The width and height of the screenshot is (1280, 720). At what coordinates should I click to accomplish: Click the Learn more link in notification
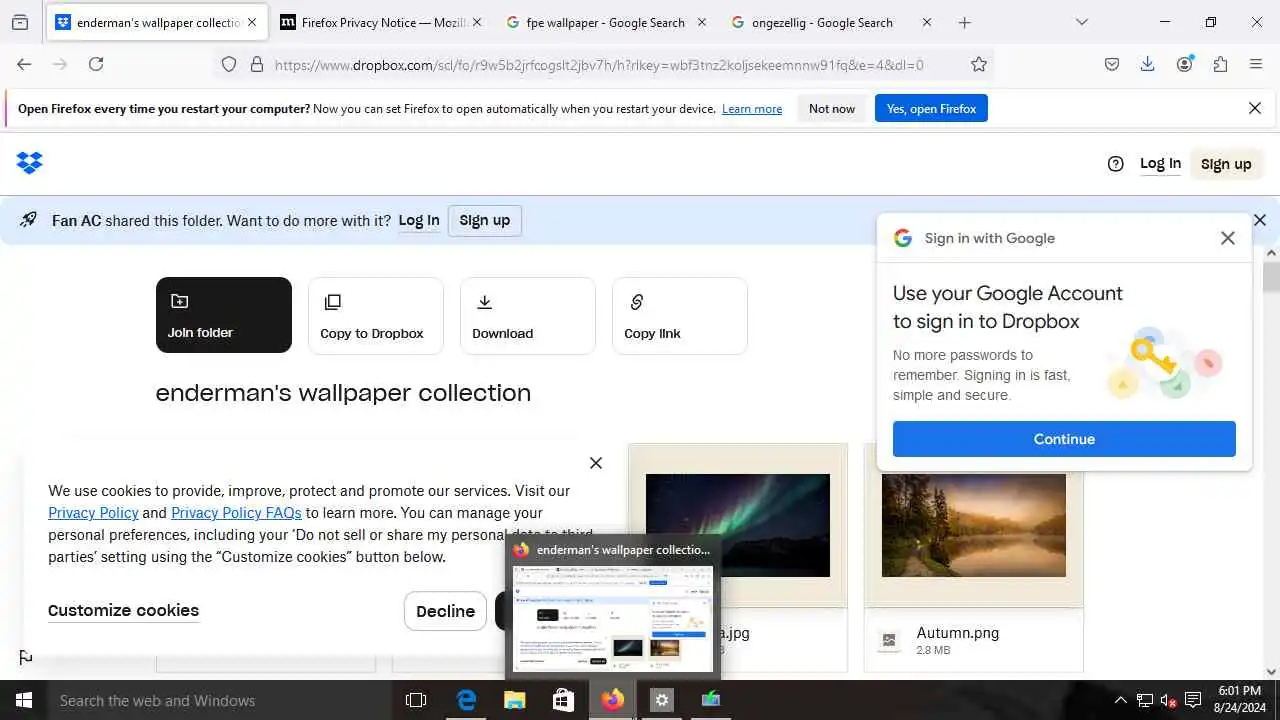pos(752,109)
